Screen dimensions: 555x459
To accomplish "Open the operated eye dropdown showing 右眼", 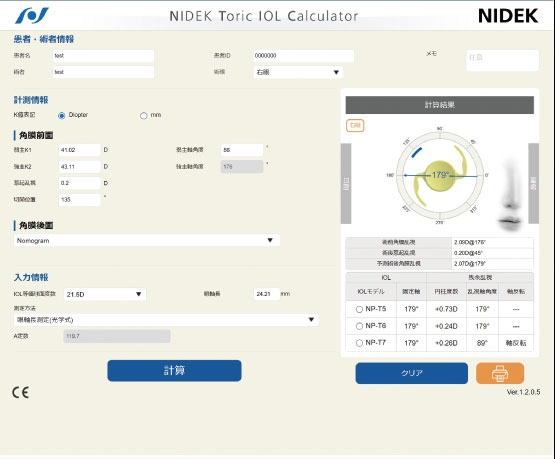I will tap(298, 72).
